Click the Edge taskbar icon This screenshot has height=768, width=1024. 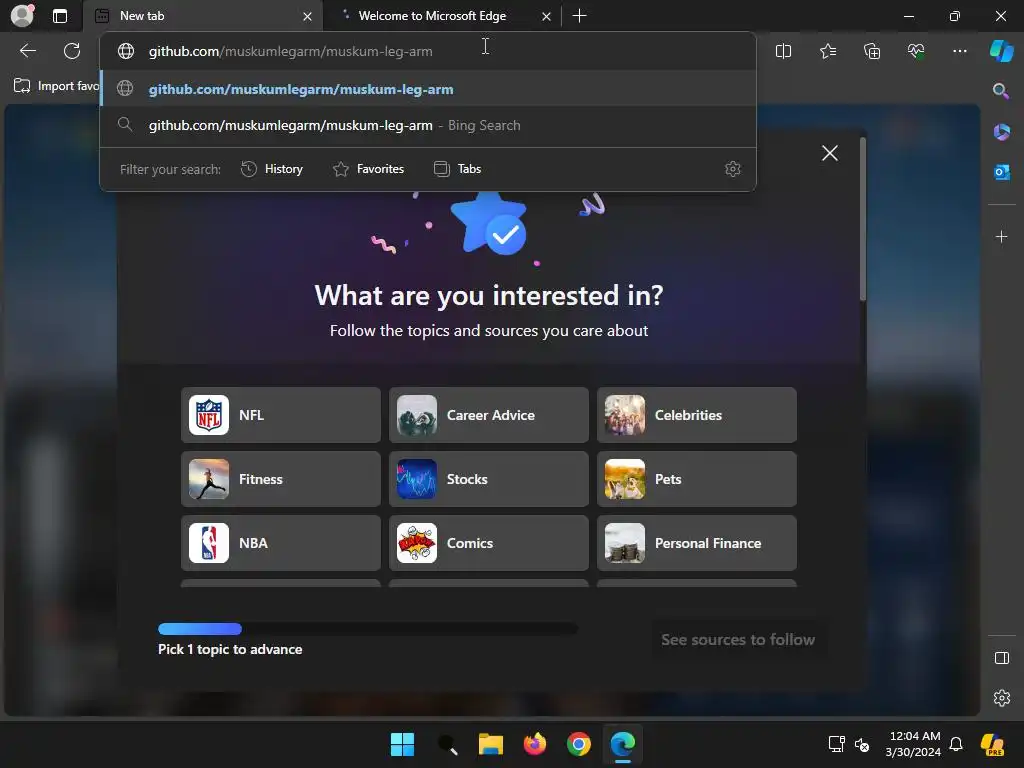point(622,744)
